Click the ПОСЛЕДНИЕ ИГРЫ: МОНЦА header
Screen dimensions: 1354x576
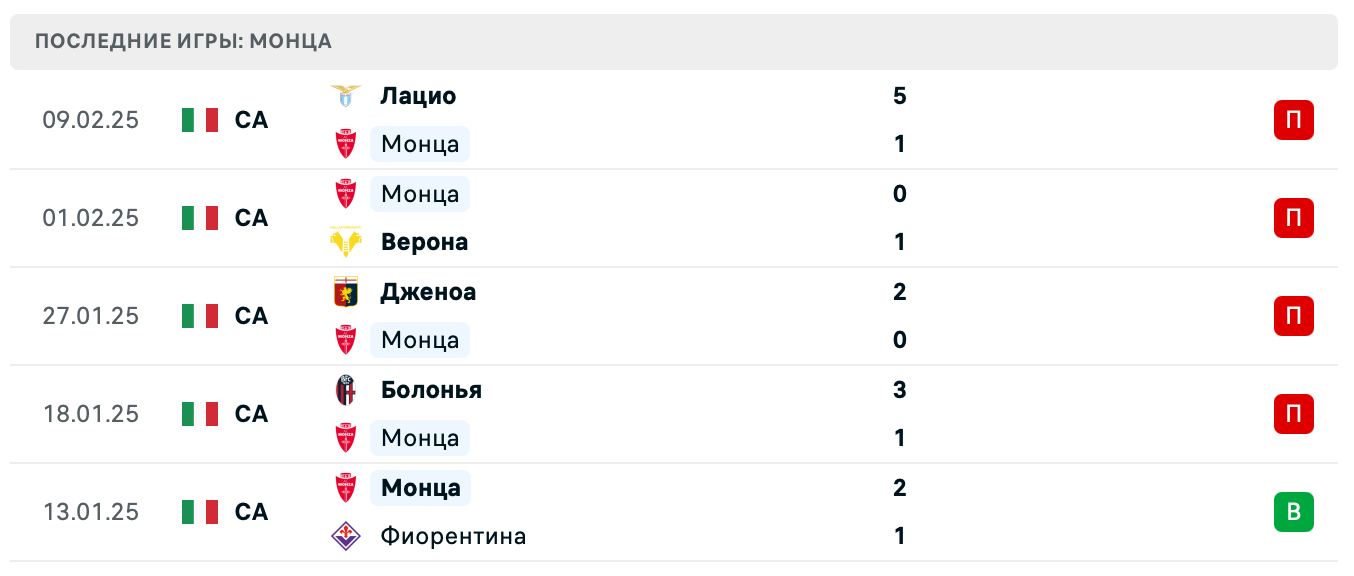182,41
